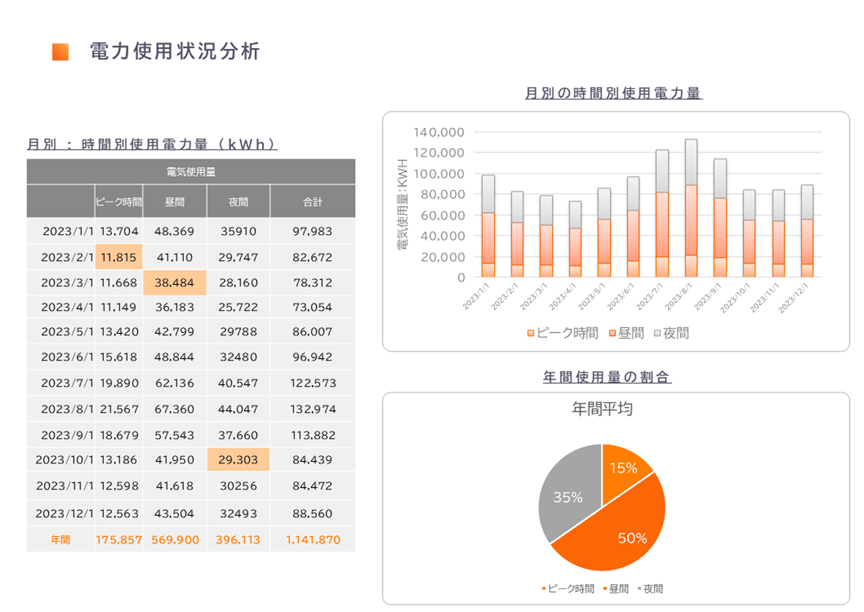Click the 月別：時間別使用電力量 (kWh) table heading

pyautogui.click(x=152, y=144)
